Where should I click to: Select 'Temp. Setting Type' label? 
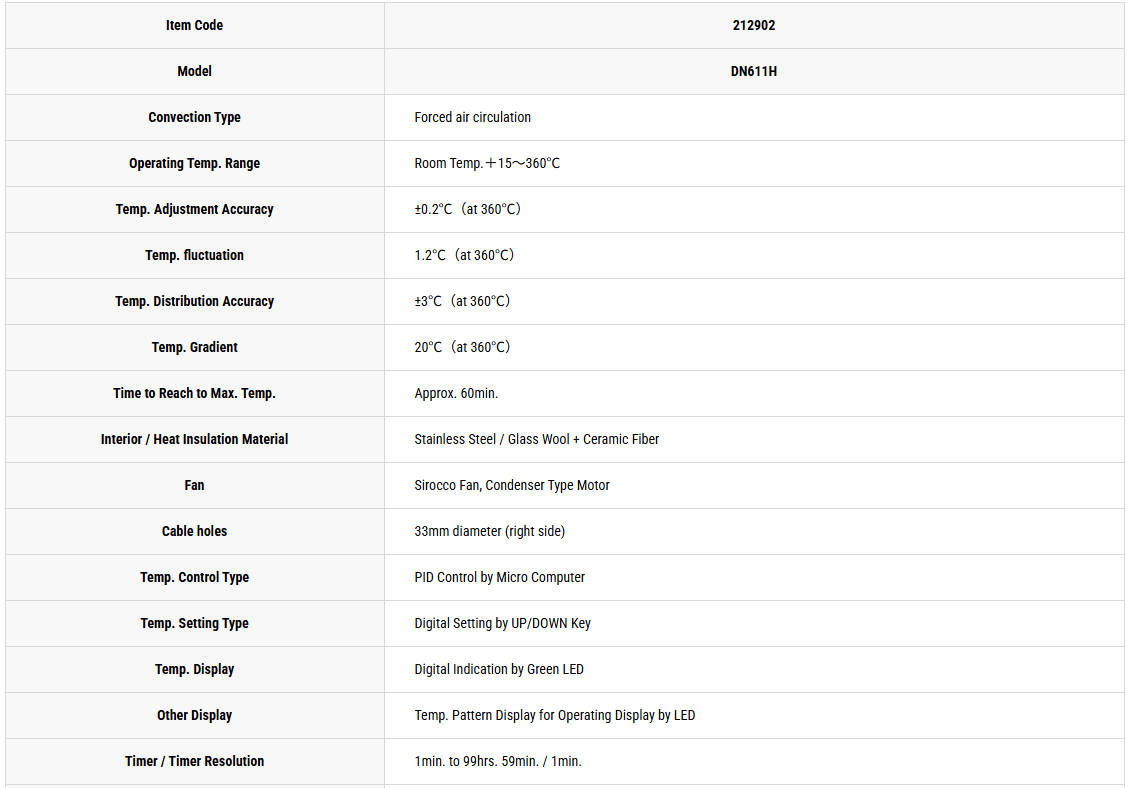point(194,624)
